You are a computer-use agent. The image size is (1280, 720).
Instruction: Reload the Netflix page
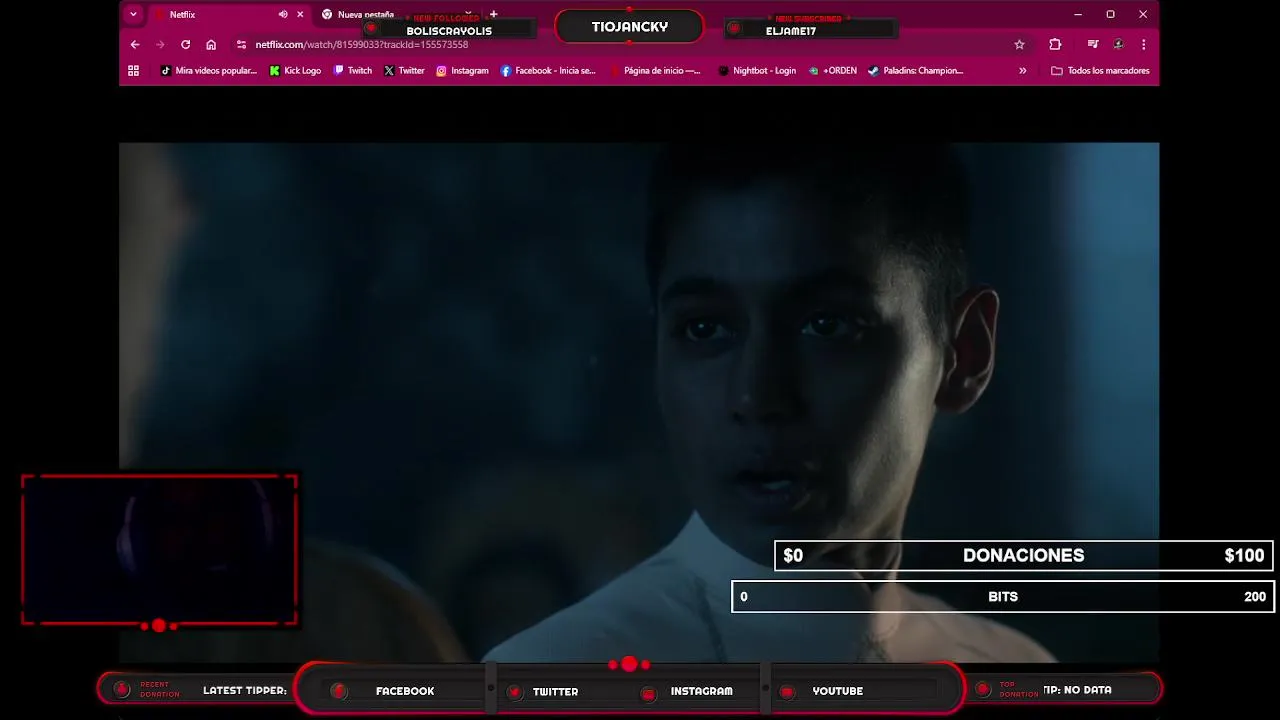tap(185, 44)
